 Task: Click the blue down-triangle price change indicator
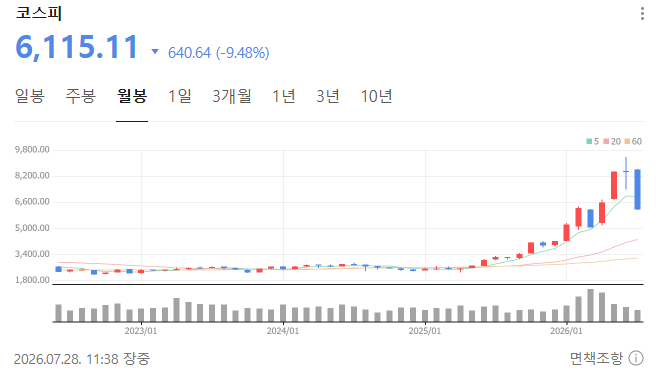click(155, 52)
